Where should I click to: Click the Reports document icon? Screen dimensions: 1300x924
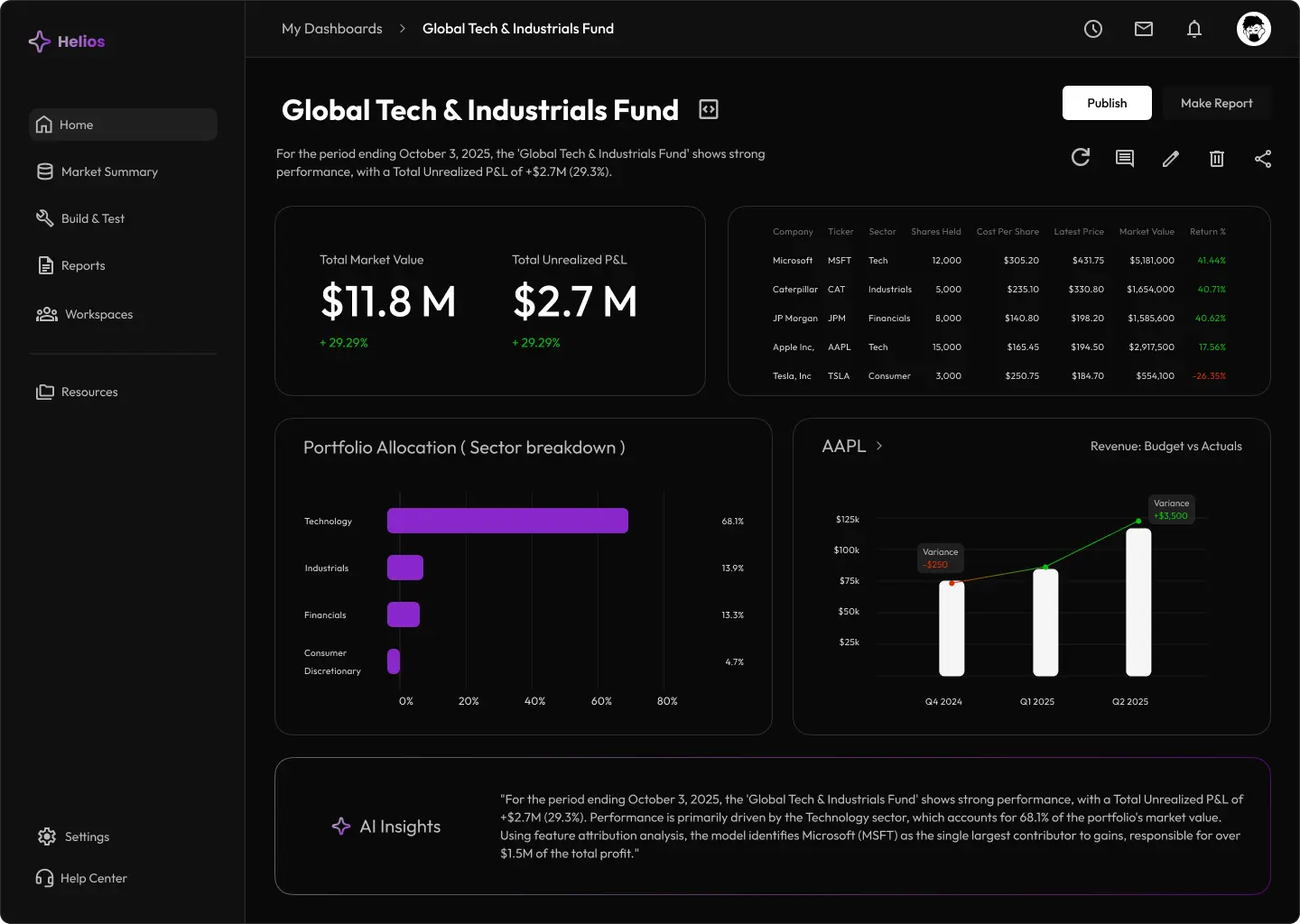[45, 265]
